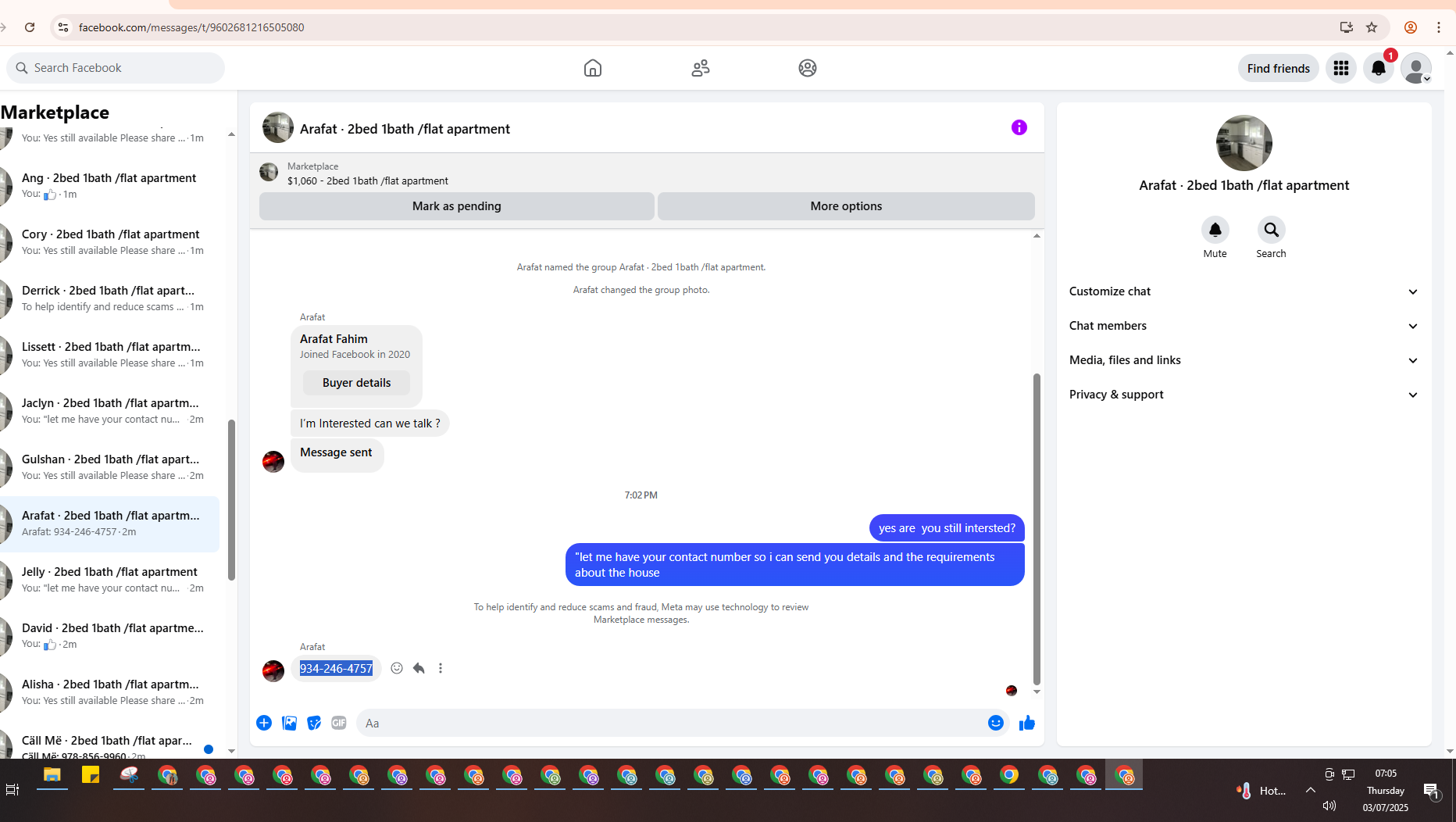React to the 934-246-4757 message

(397, 668)
